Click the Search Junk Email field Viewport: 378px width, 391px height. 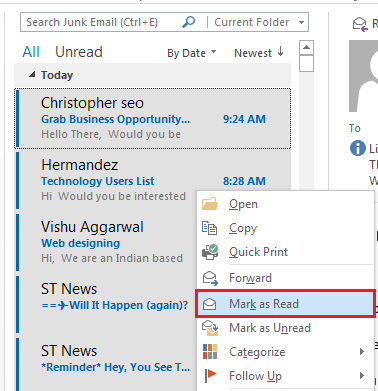click(100, 22)
